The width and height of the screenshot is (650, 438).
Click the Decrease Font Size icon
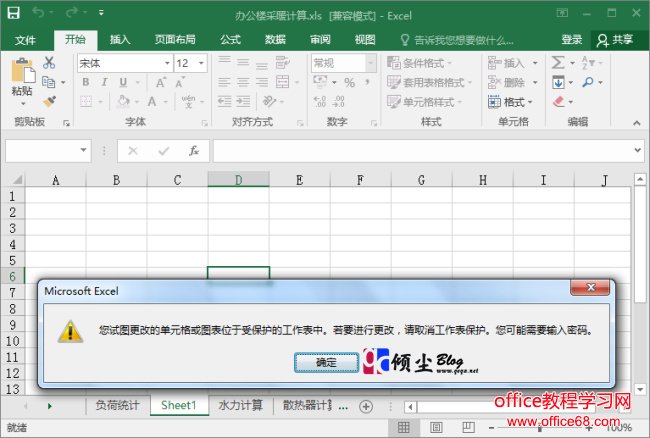pos(179,82)
